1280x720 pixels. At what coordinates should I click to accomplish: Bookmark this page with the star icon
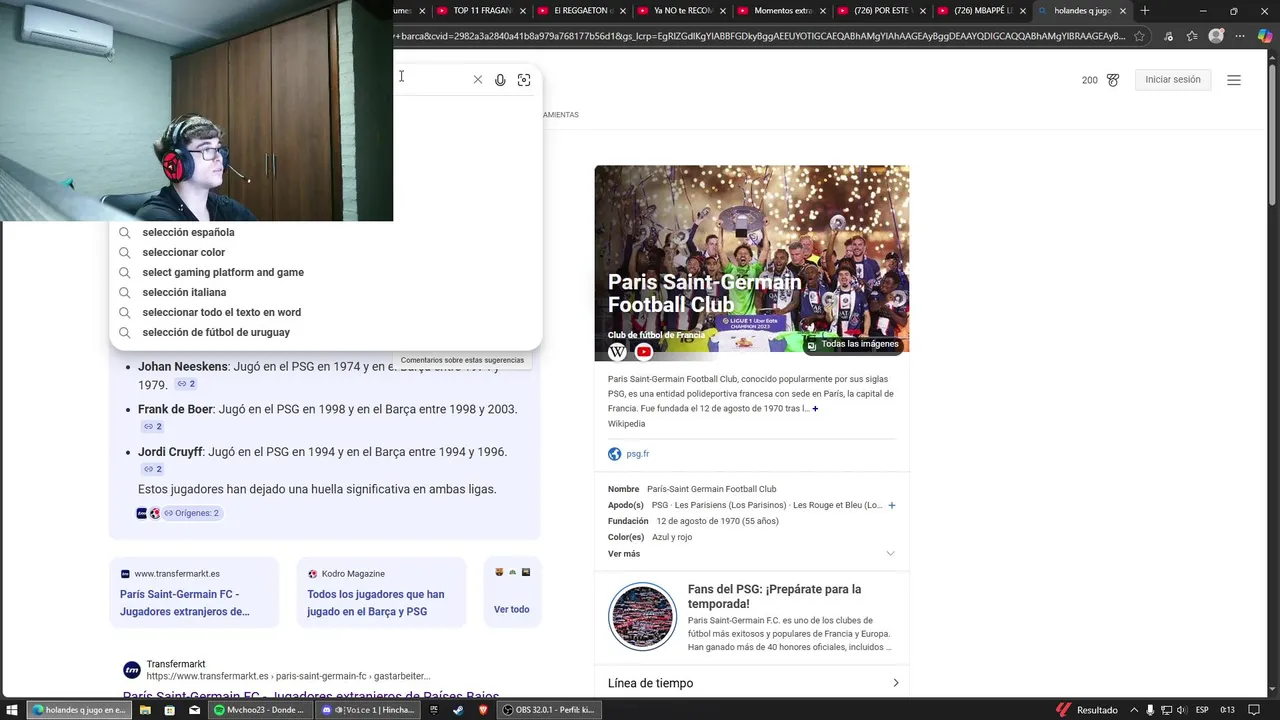tap(1139, 36)
